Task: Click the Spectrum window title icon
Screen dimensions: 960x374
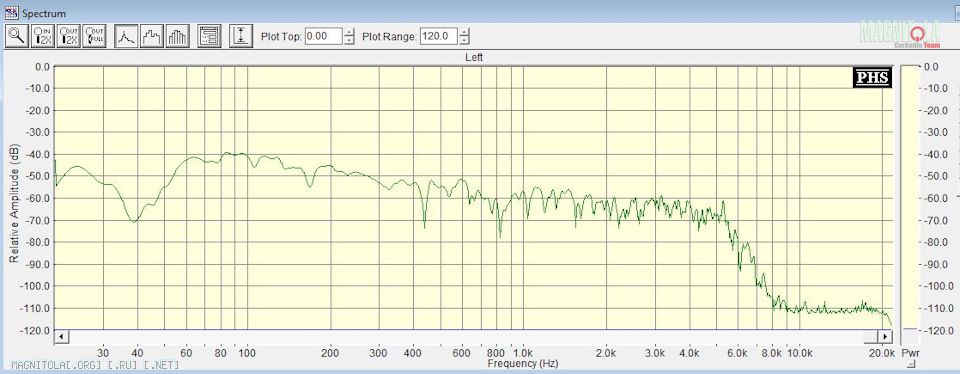Action: 12,12
